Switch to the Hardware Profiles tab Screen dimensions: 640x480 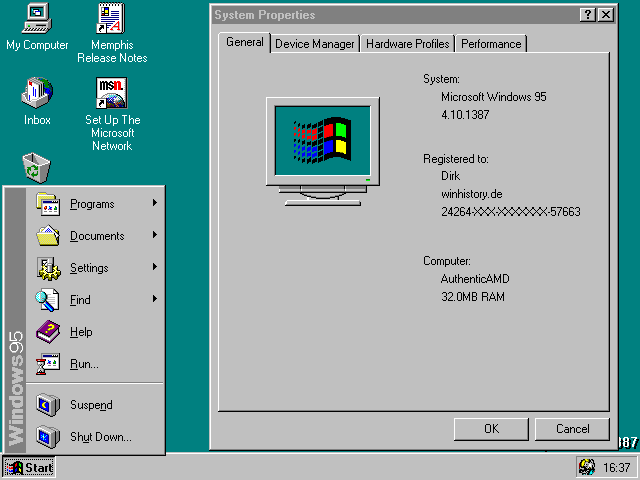(407, 44)
